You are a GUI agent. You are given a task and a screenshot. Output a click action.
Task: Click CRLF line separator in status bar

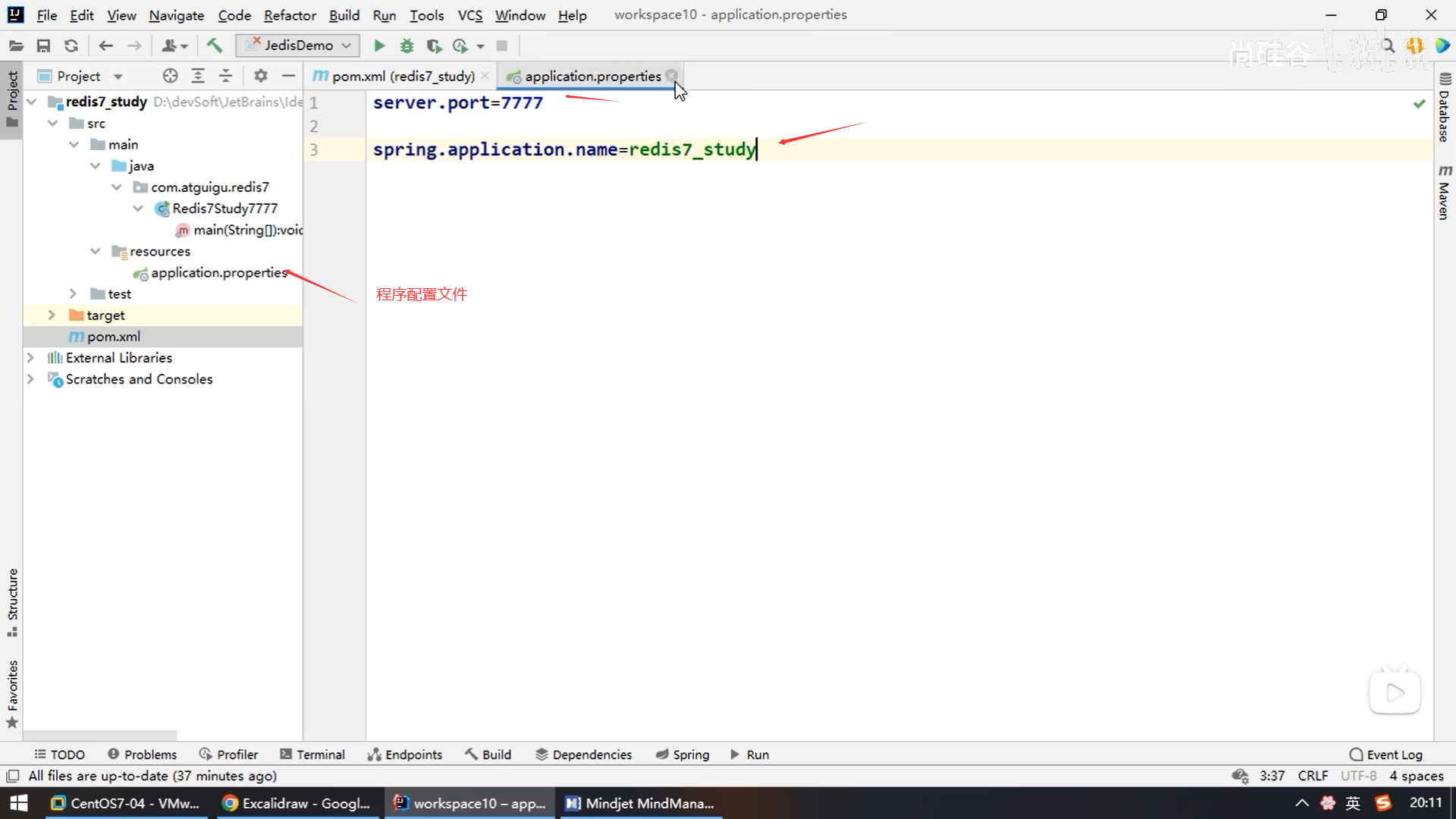(1313, 776)
